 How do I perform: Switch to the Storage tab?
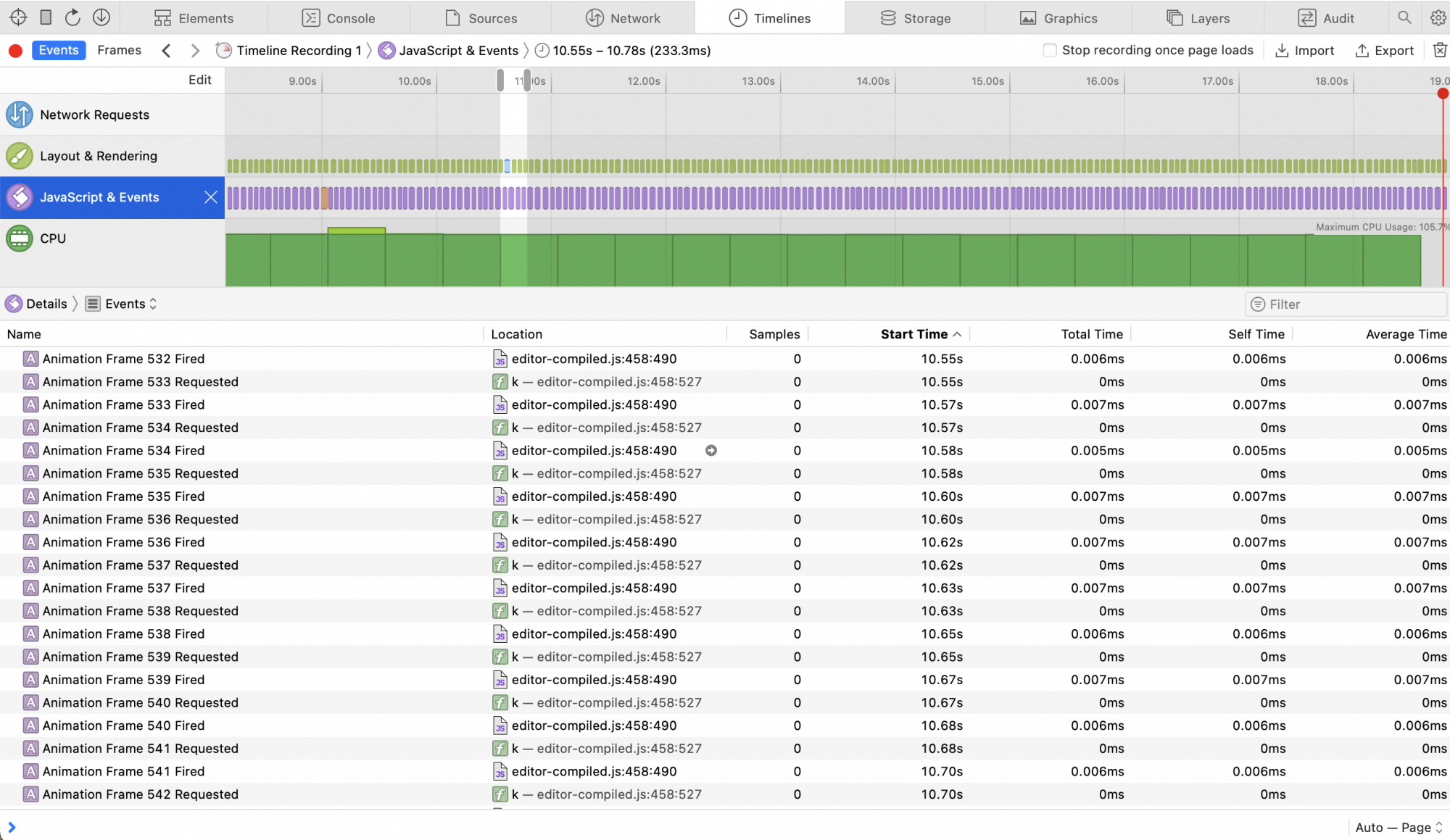(915, 17)
